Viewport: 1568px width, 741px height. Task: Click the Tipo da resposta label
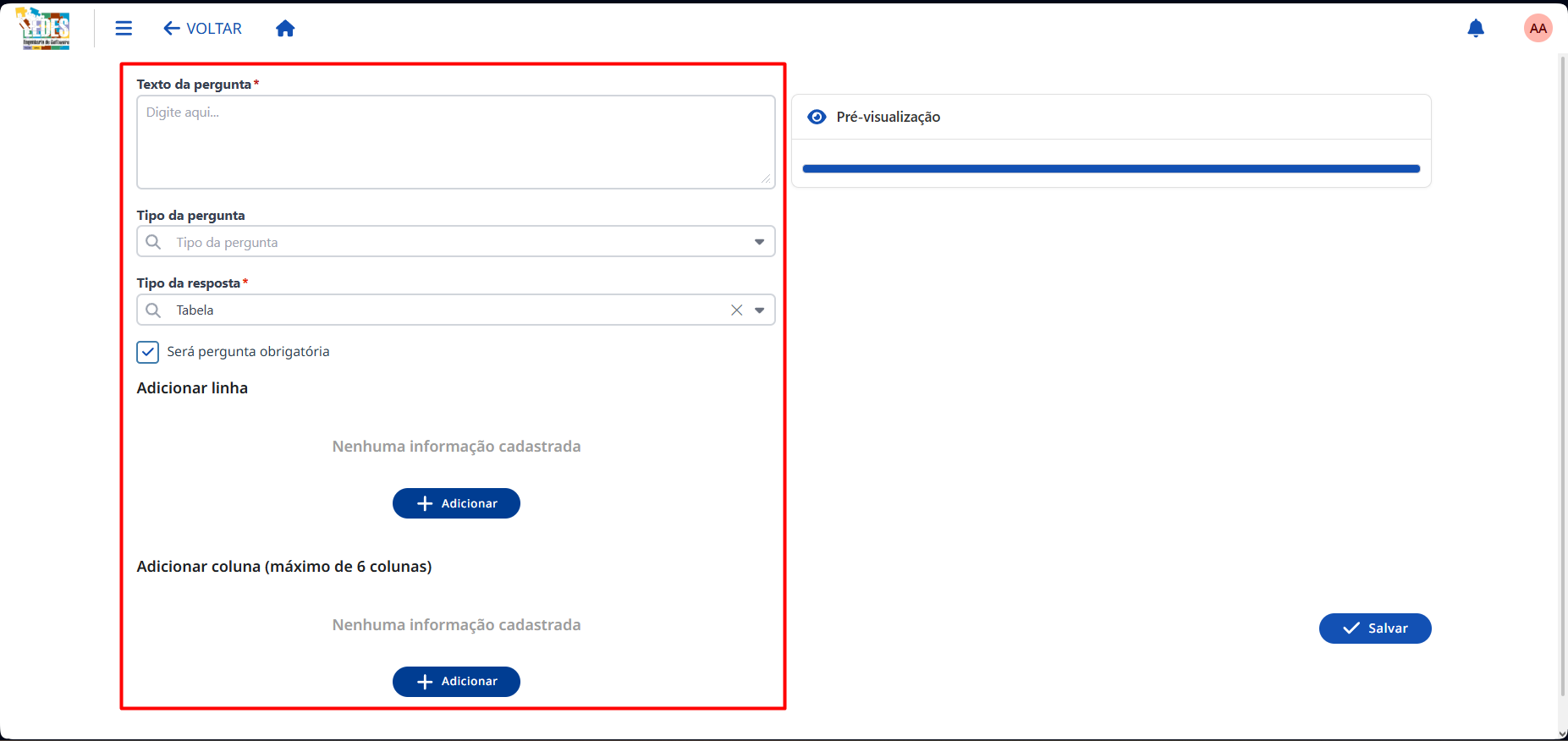tap(189, 283)
